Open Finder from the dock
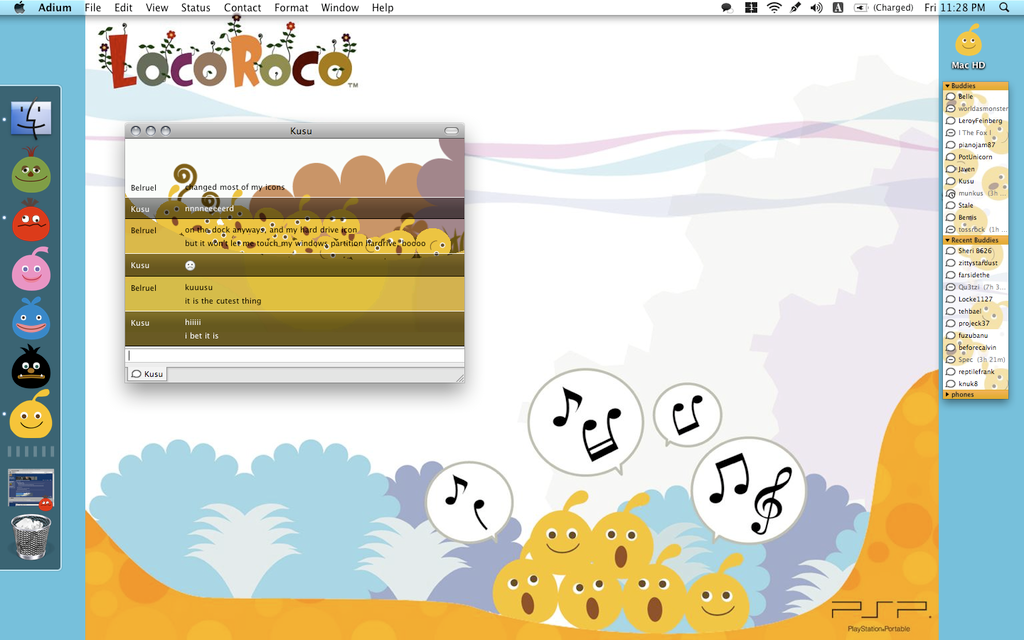The height and width of the screenshot is (640, 1024). [31, 118]
